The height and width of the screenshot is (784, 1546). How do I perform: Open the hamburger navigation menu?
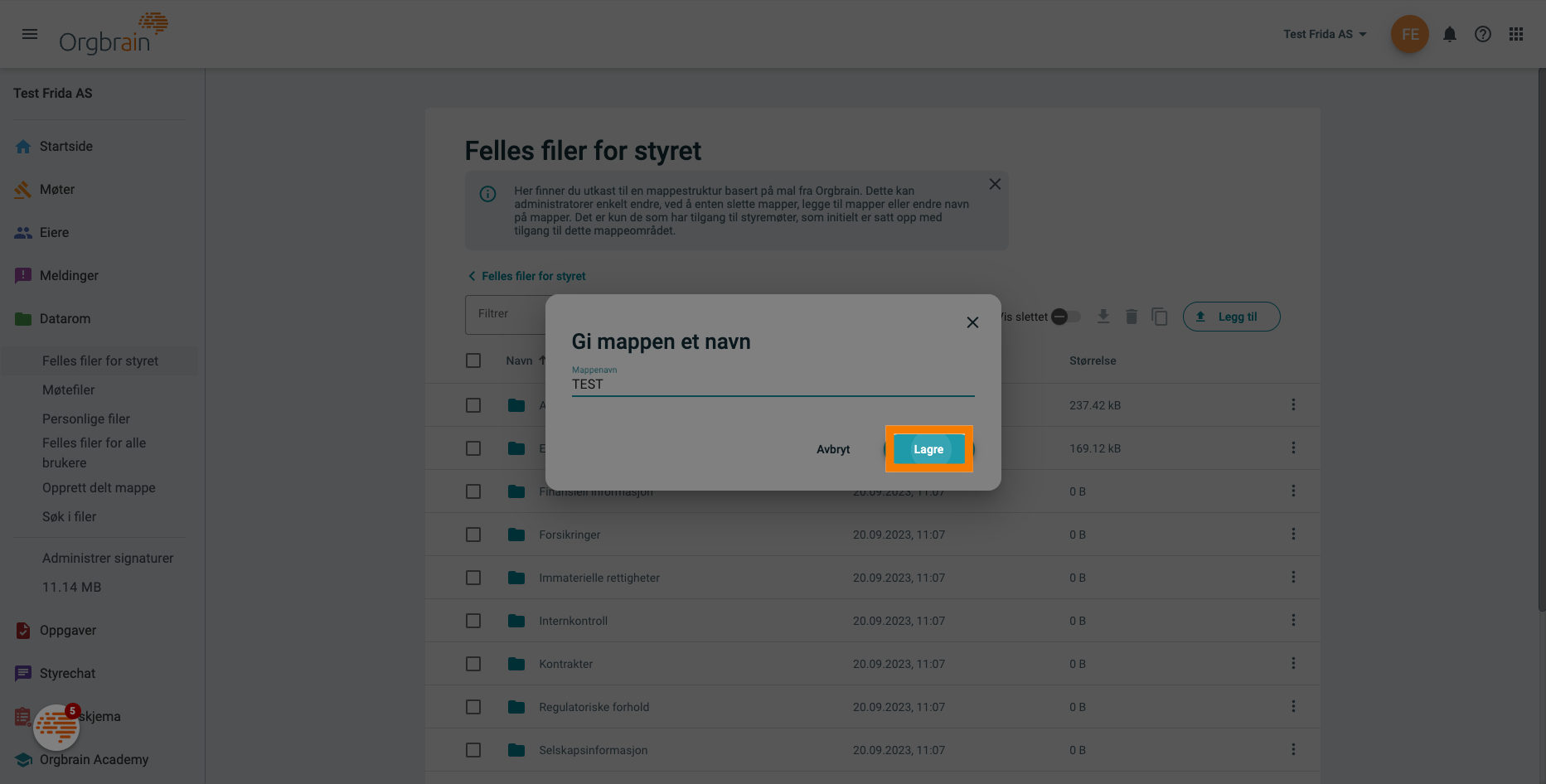point(30,34)
